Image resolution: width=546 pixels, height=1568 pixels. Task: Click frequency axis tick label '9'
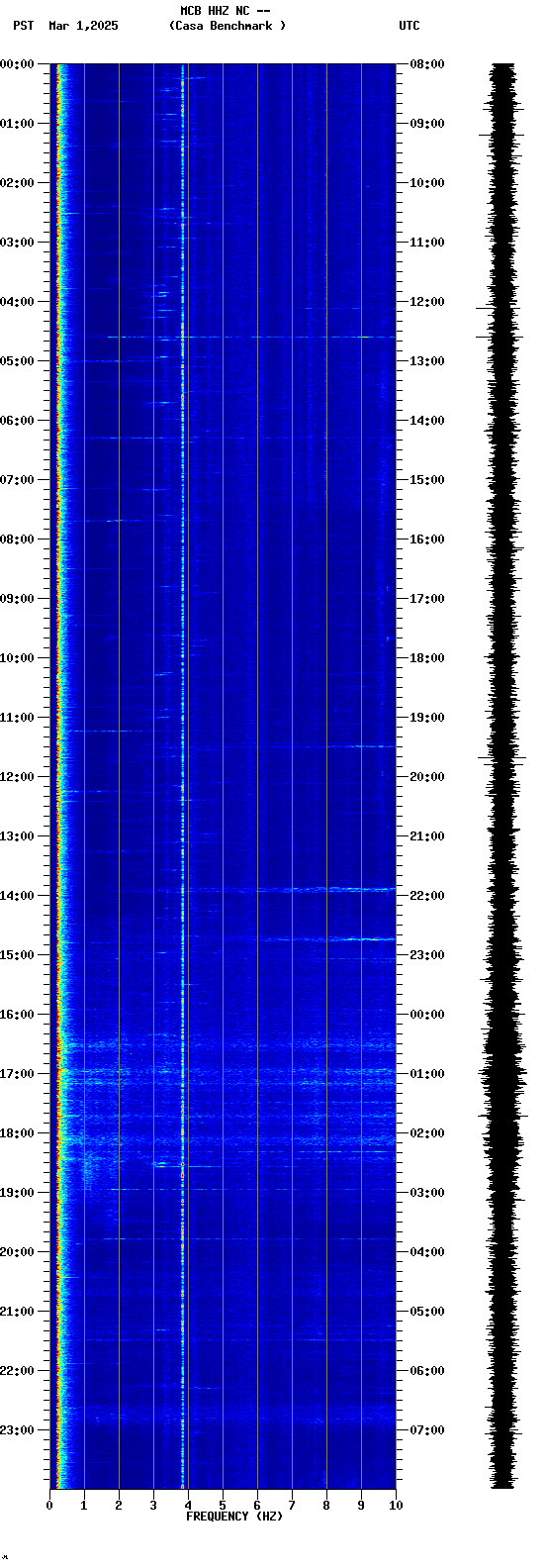pos(361,1506)
